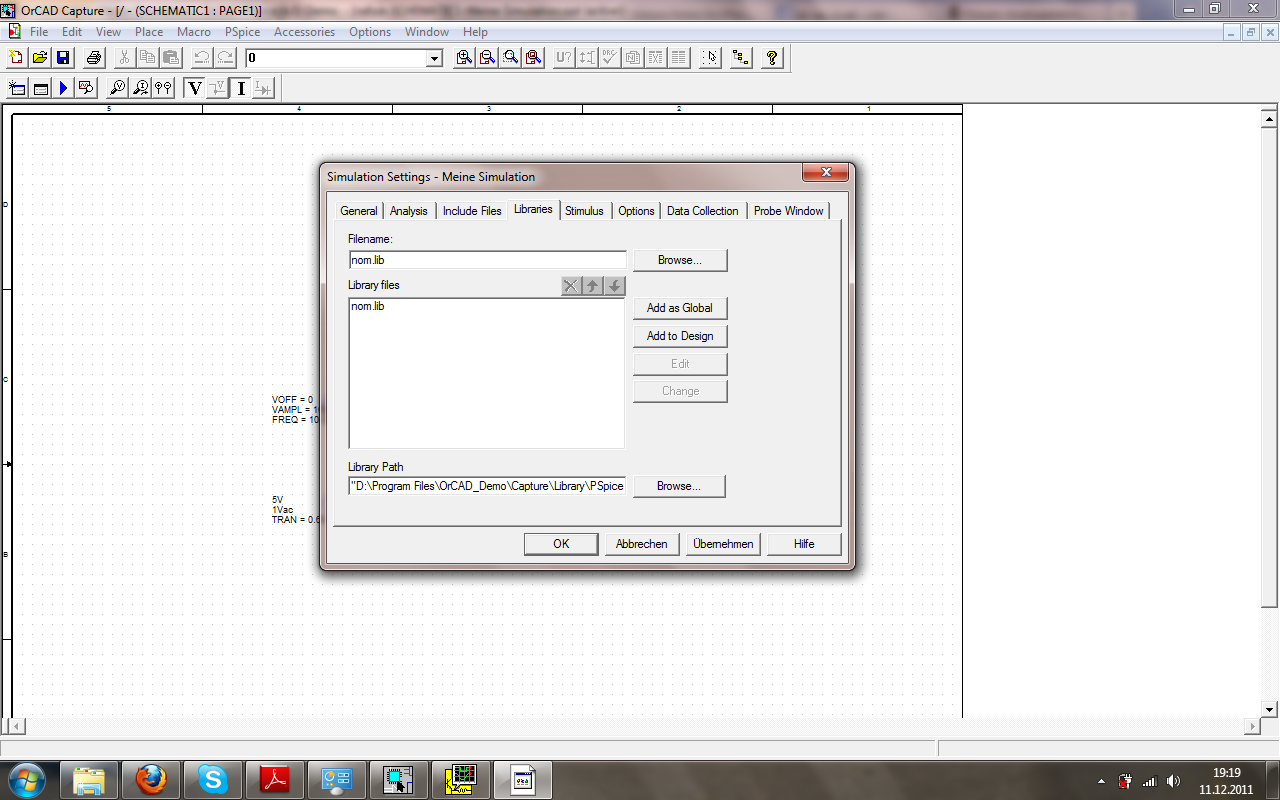1280x800 pixels.
Task: Open Skype from the taskbar
Action: (x=212, y=778)
